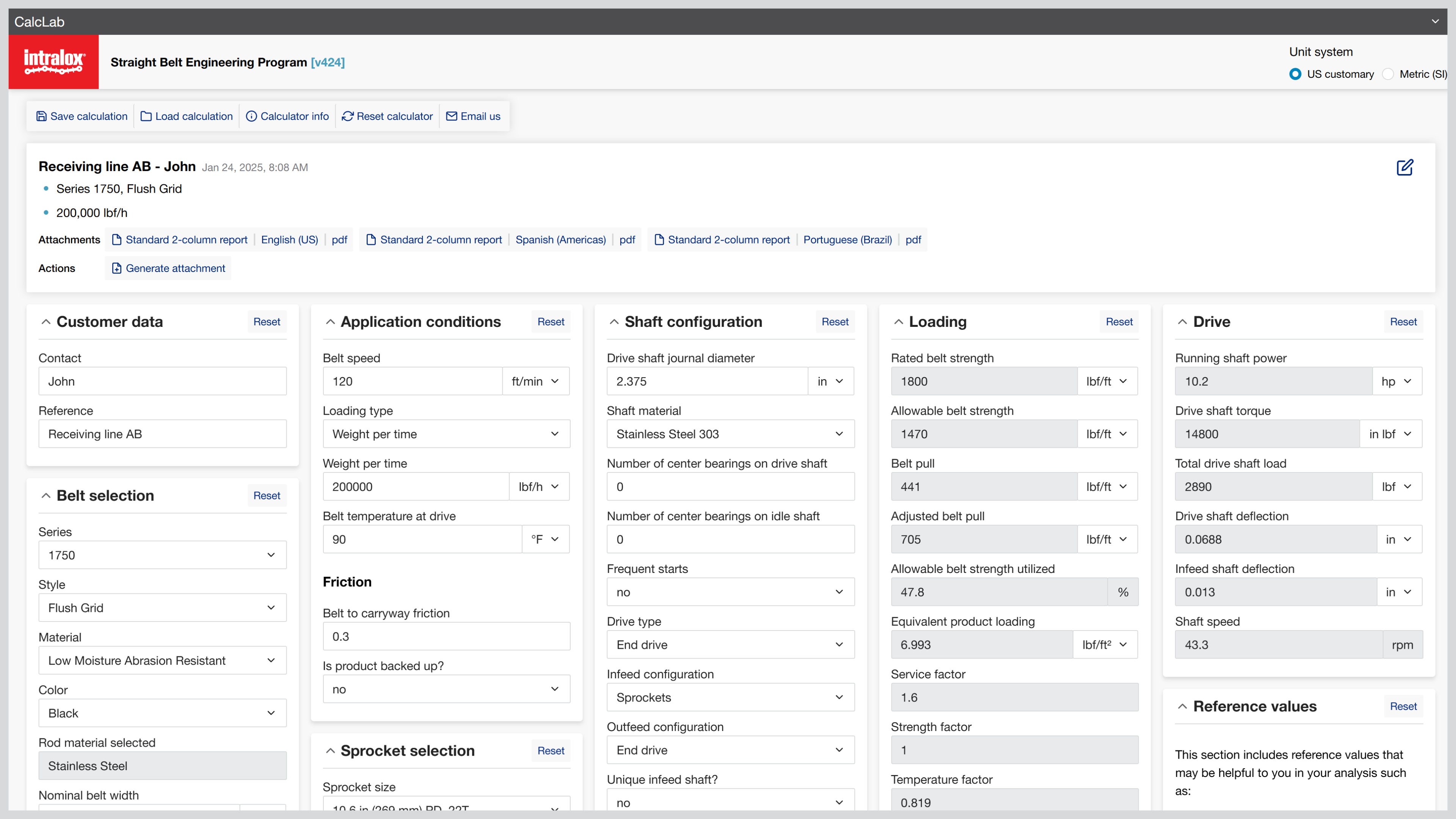Open the Shaft material dropdown

click(730, 434)
